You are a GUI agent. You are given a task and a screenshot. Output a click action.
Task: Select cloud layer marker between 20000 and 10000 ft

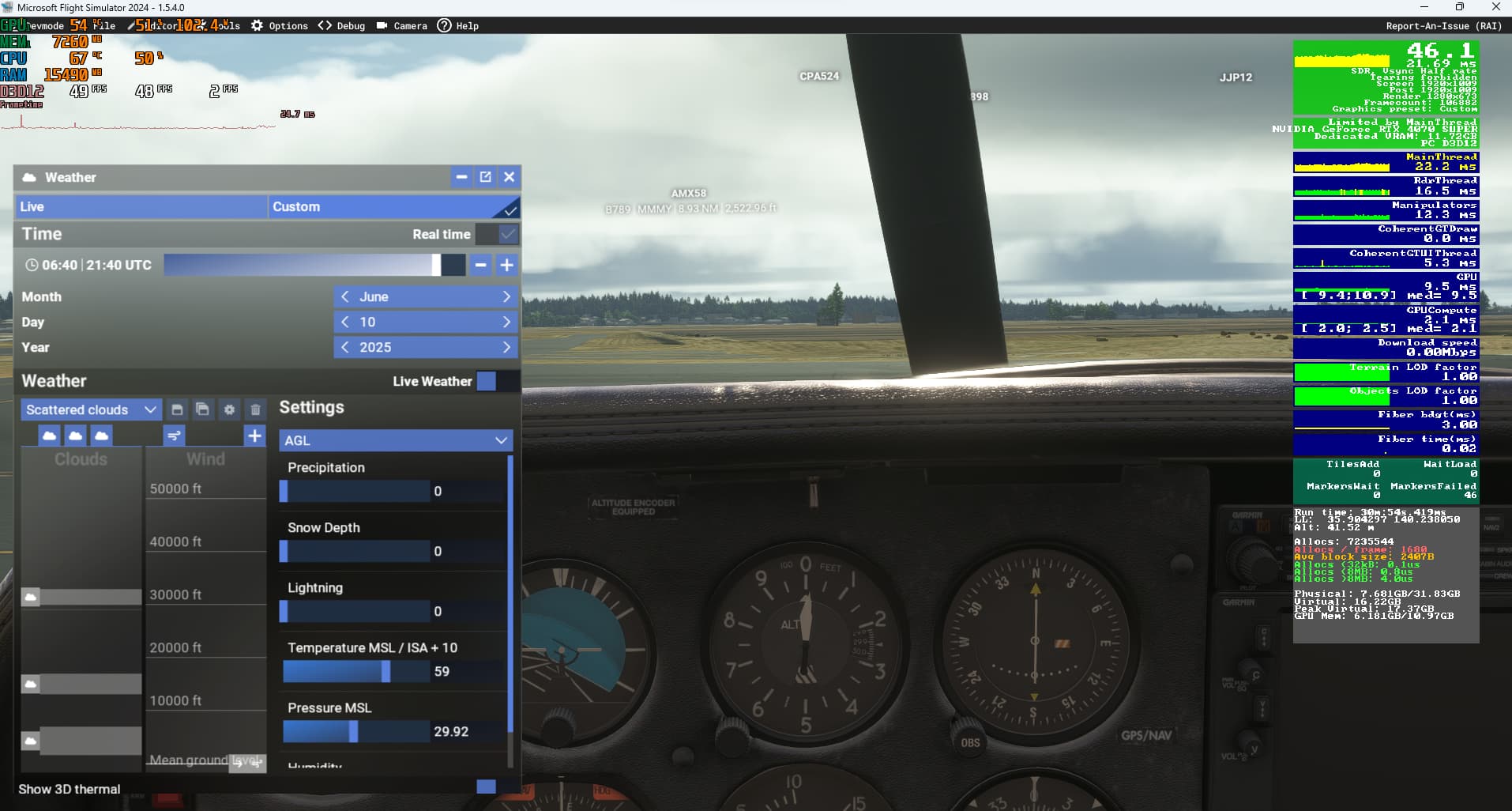[31, 684]
